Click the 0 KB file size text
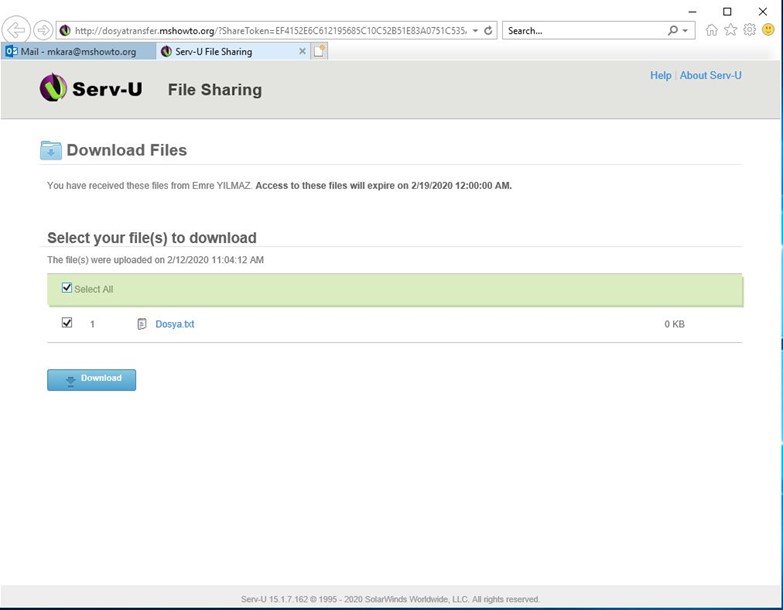 (674, 324)
